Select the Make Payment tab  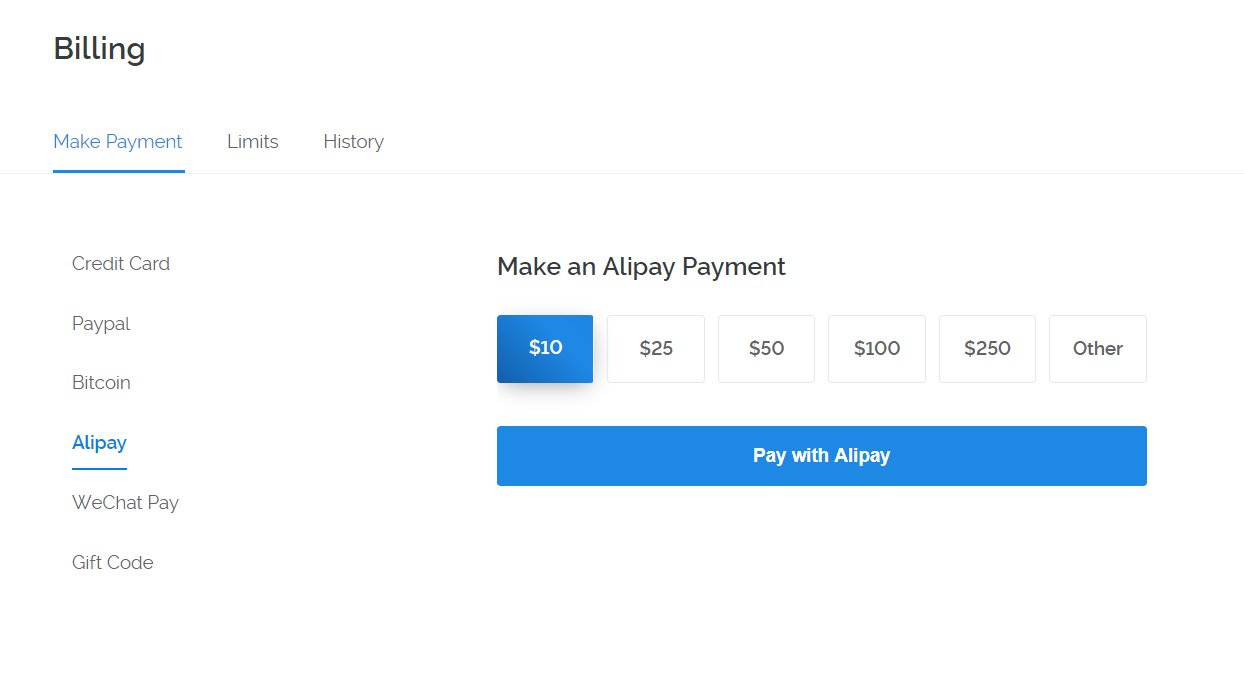[x=118, y=142]
